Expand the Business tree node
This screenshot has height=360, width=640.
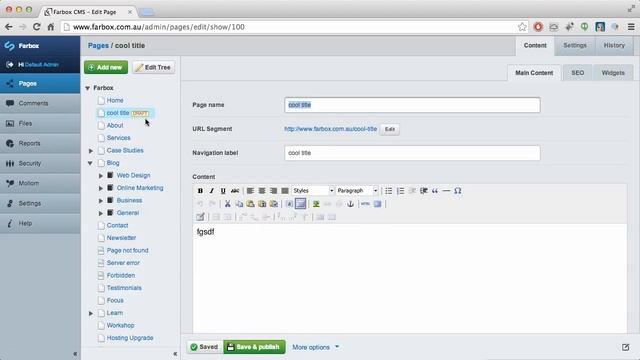[x=100, y=200]
